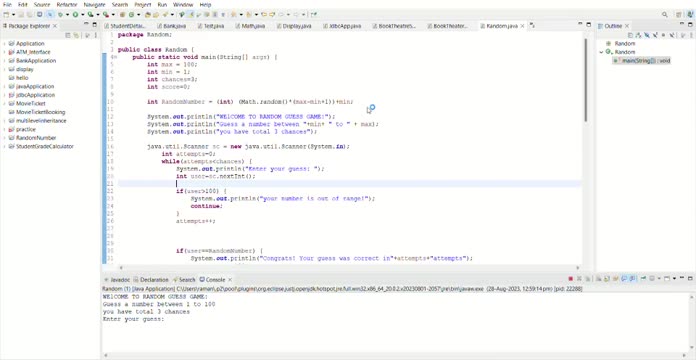Switch to the JdbcApp.java editor tab
696x360 pixels.
(x=341, y=26)
